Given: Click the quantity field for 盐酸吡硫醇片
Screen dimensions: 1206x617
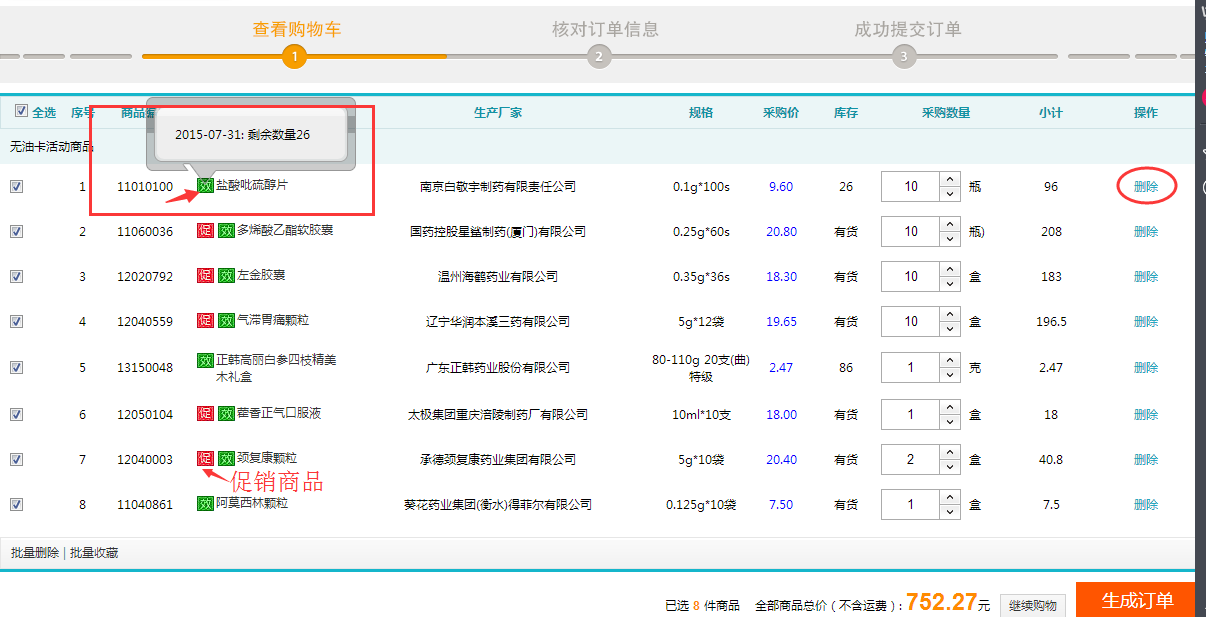Looking at the screenshot, I should pyautogui.click(x=911, y=186).
